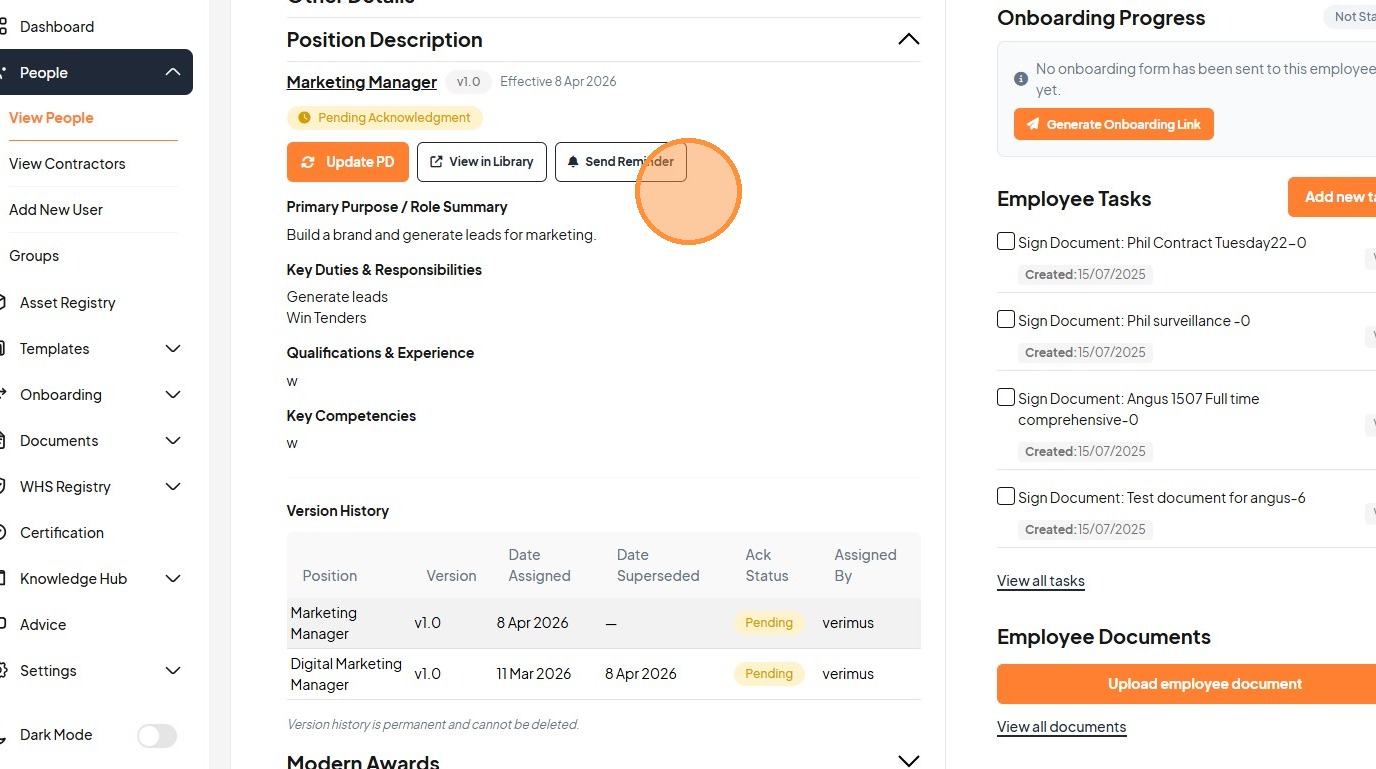Viewport: 1376px width, 769px height.
Task: Collapse the Position Description section
Action: [908, 39]
